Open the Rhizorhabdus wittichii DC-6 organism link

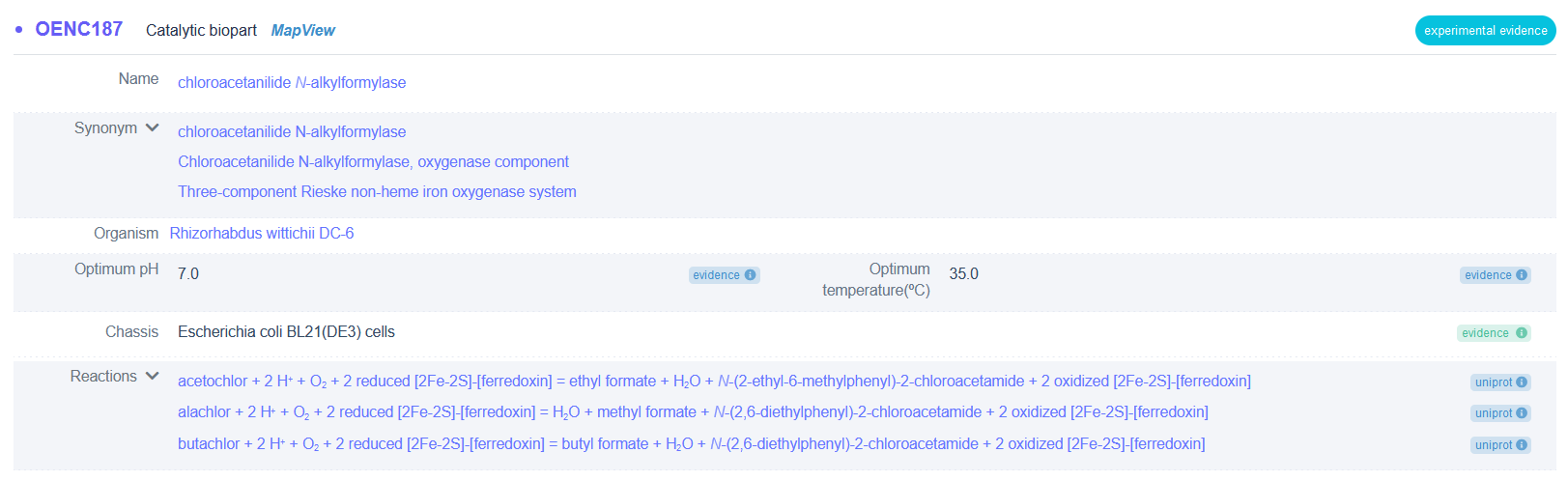(x=262, y=233)
